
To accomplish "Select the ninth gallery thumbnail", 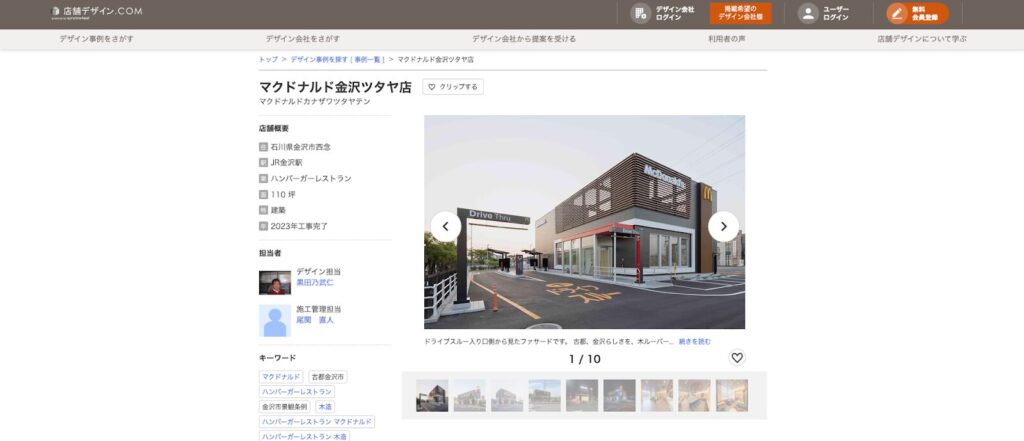I will (x=731, y=395).
